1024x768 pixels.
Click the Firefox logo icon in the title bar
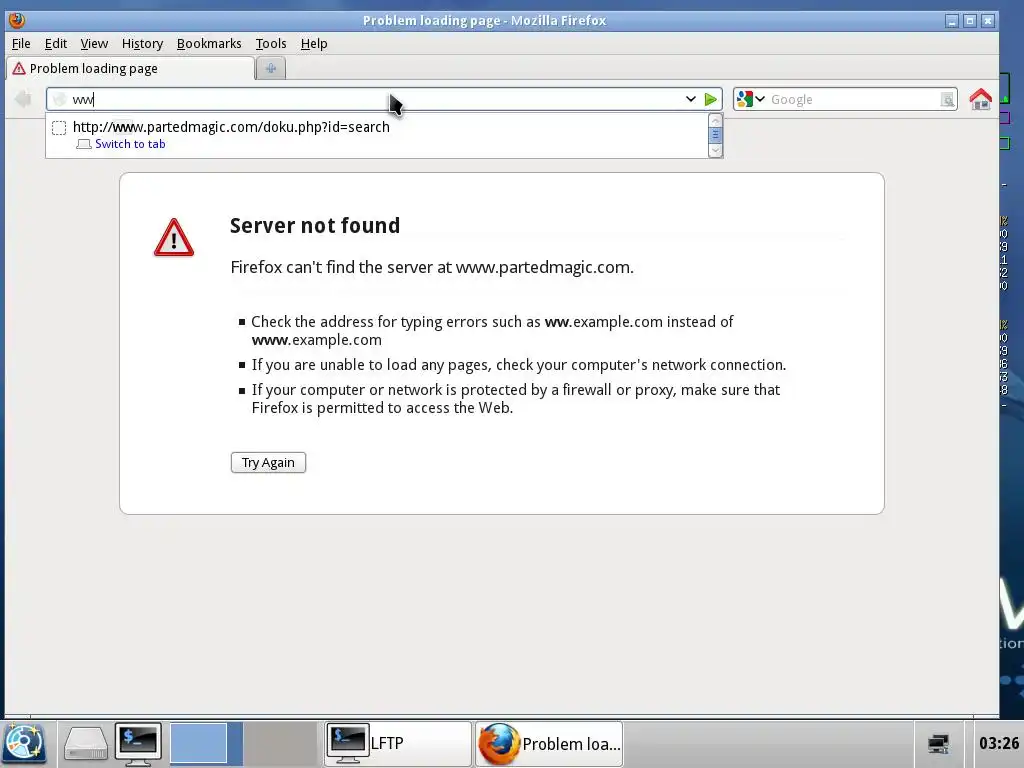click(x=17, y=20)
